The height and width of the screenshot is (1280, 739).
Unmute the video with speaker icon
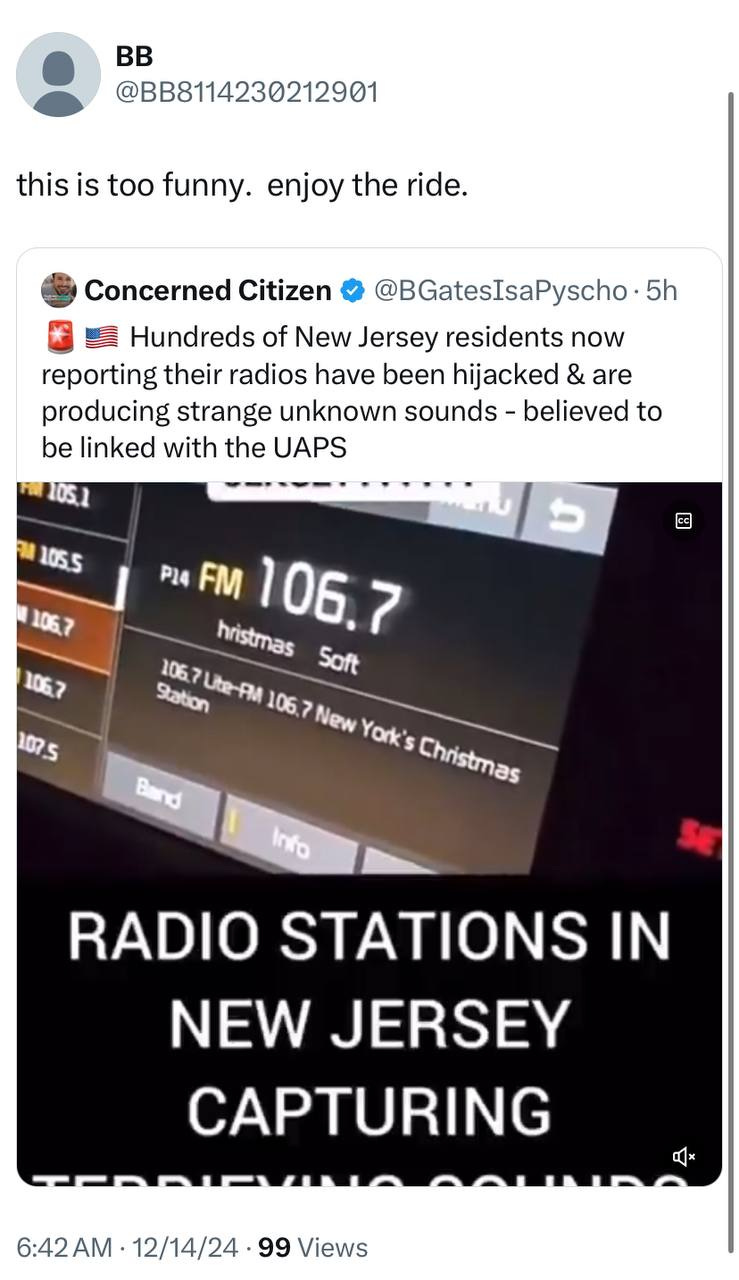[x=684, y=1157]
